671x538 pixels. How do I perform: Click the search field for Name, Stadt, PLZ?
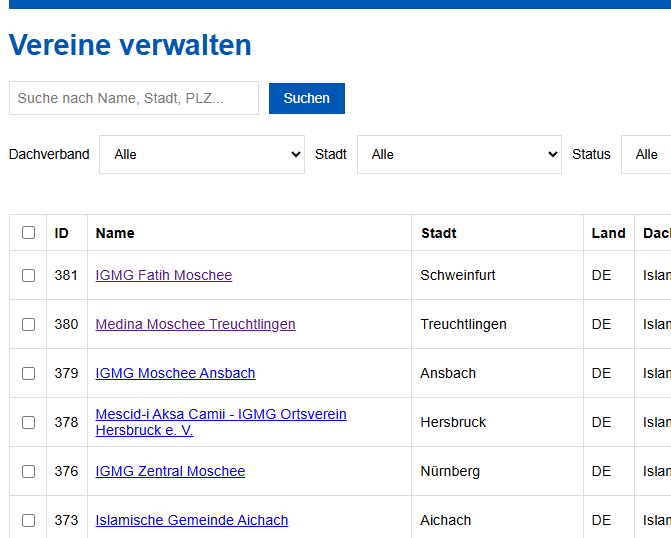coord(134,98)
